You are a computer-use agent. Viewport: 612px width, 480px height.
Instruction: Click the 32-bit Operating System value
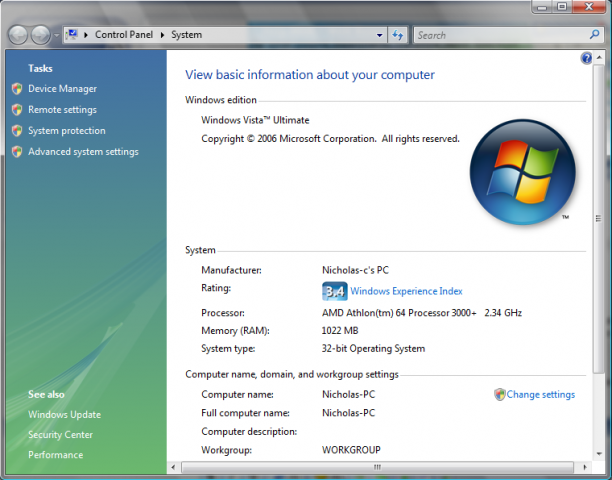click(374, 348)
